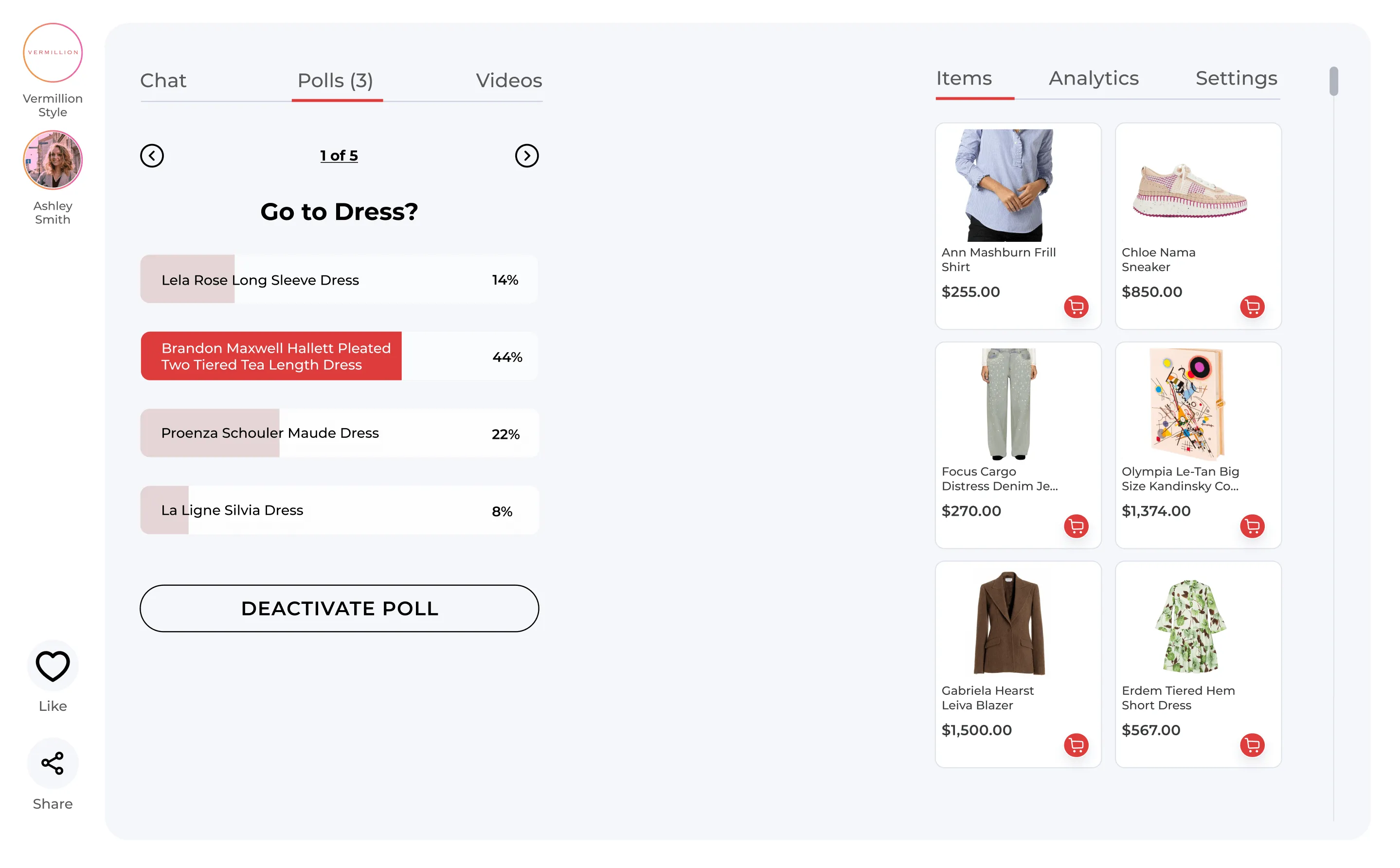Open the Videos tab
Image resolution: width=1400 pixels, height=868 pixels.
coord(508,81)
